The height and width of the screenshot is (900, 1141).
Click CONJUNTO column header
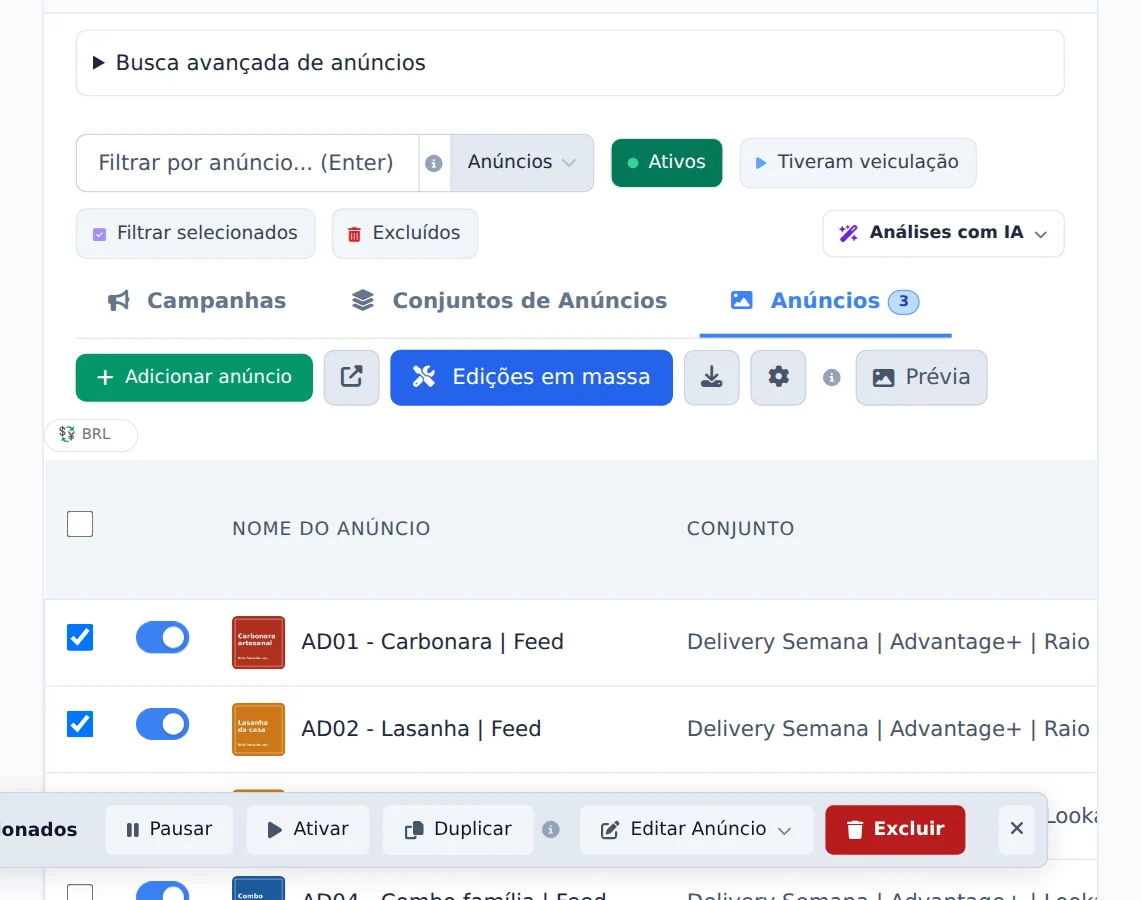coord(740,528)
